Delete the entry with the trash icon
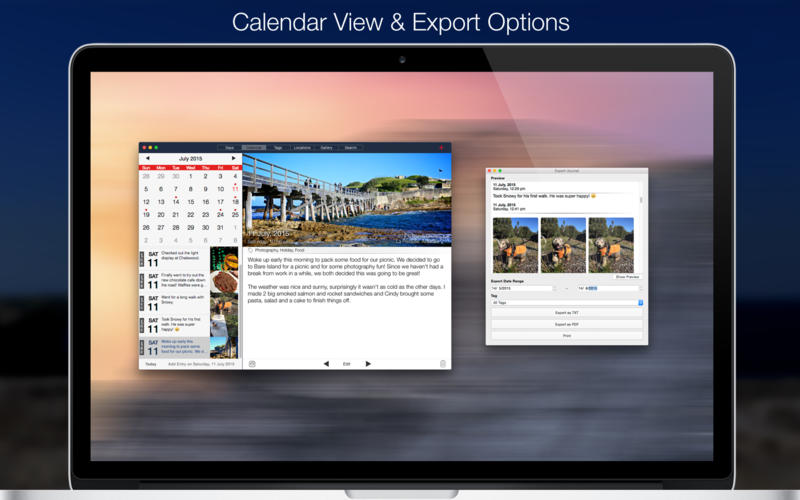The image size is (800, 500). coord(443,364)
